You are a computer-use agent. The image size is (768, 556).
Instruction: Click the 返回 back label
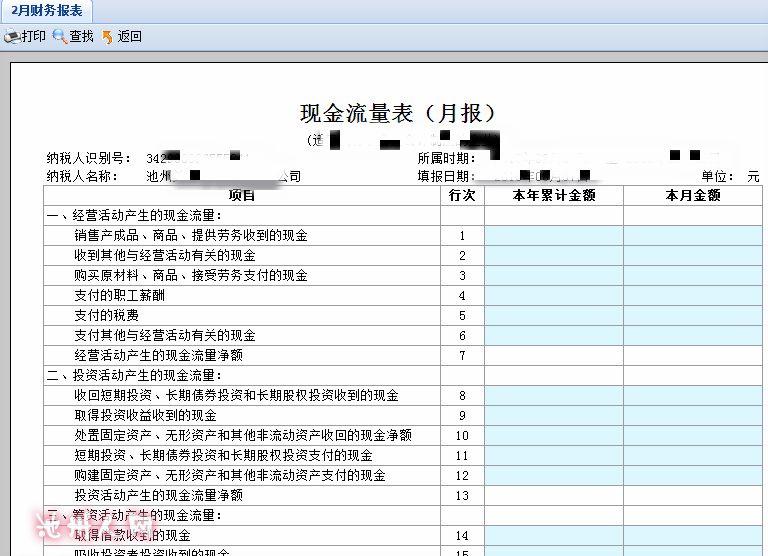click(129, 36)
